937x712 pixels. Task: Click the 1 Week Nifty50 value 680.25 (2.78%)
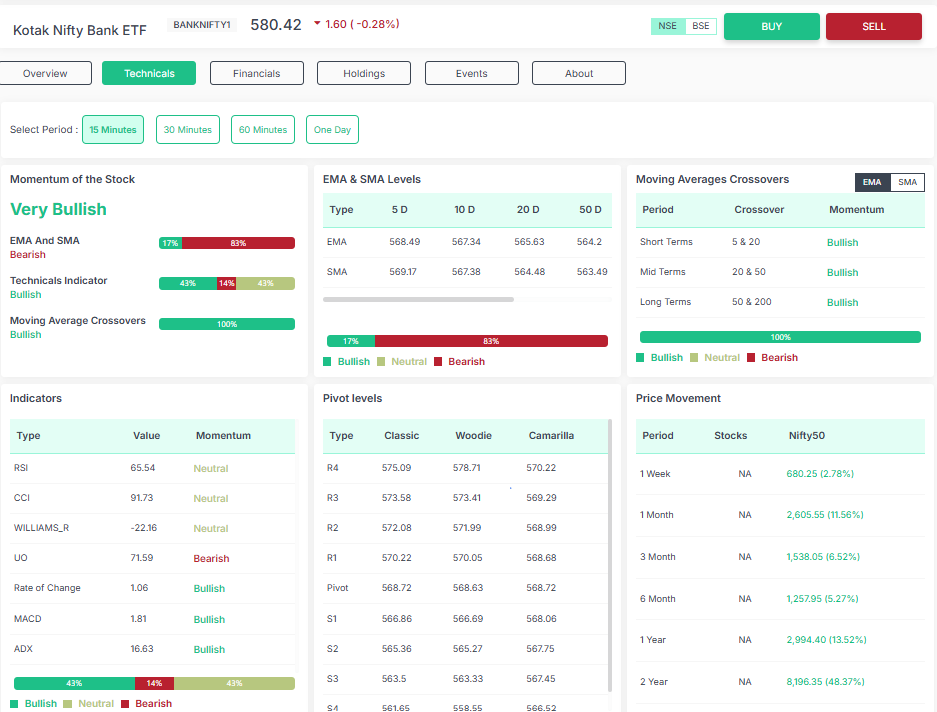tap(820, 473)
